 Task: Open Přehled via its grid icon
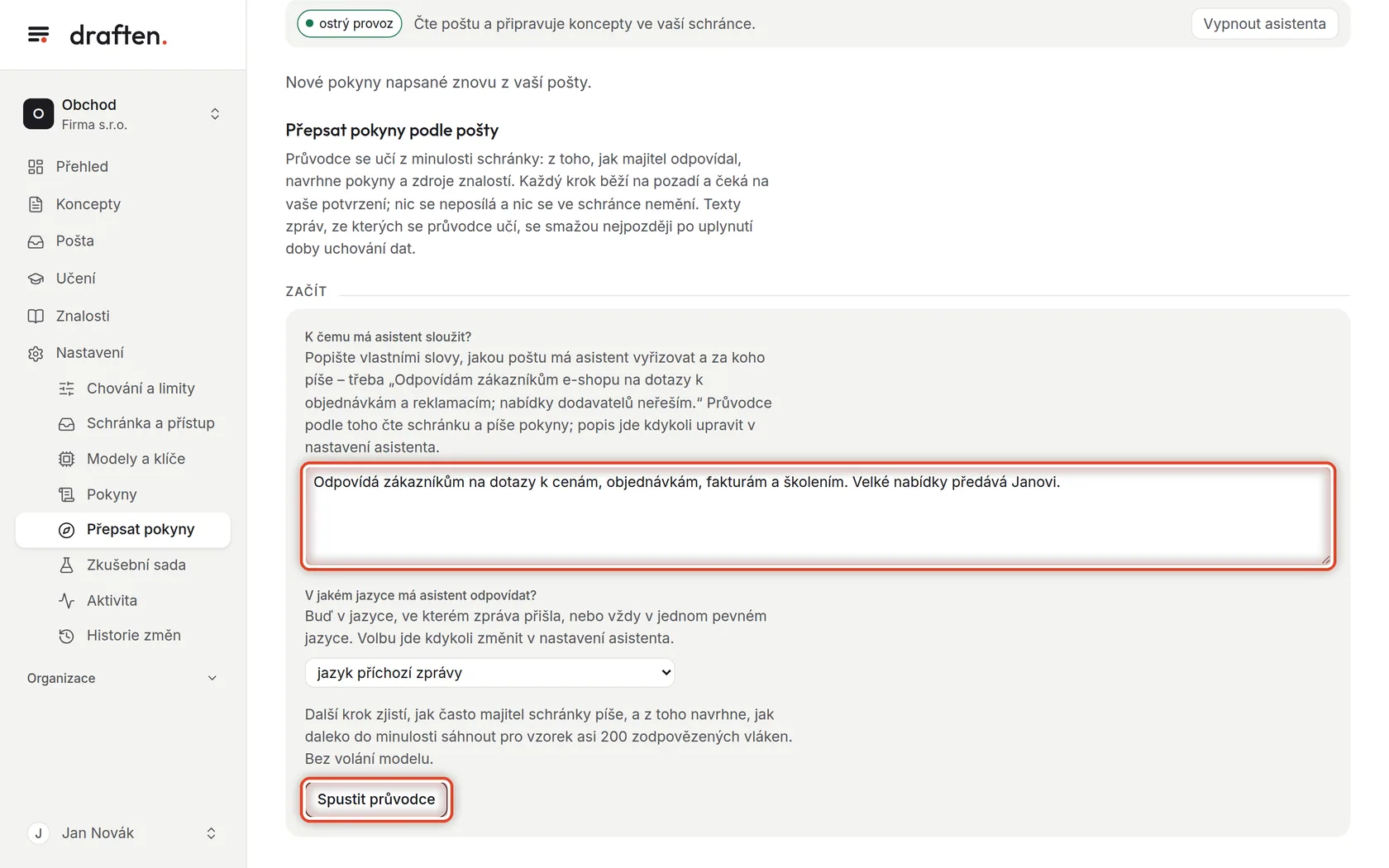[36, 167]
